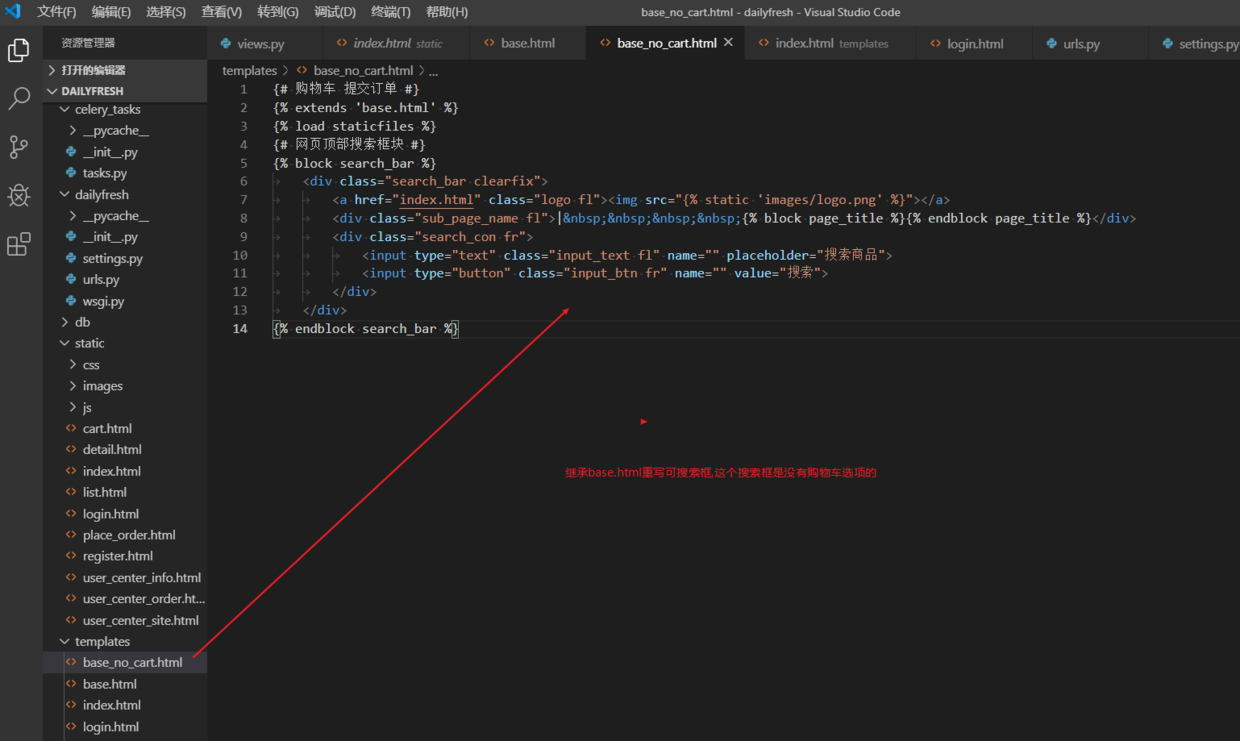Viewport: 1240px width, 741px height.
Task: Open the 调试(D) menu
Action: click(335, 12)
